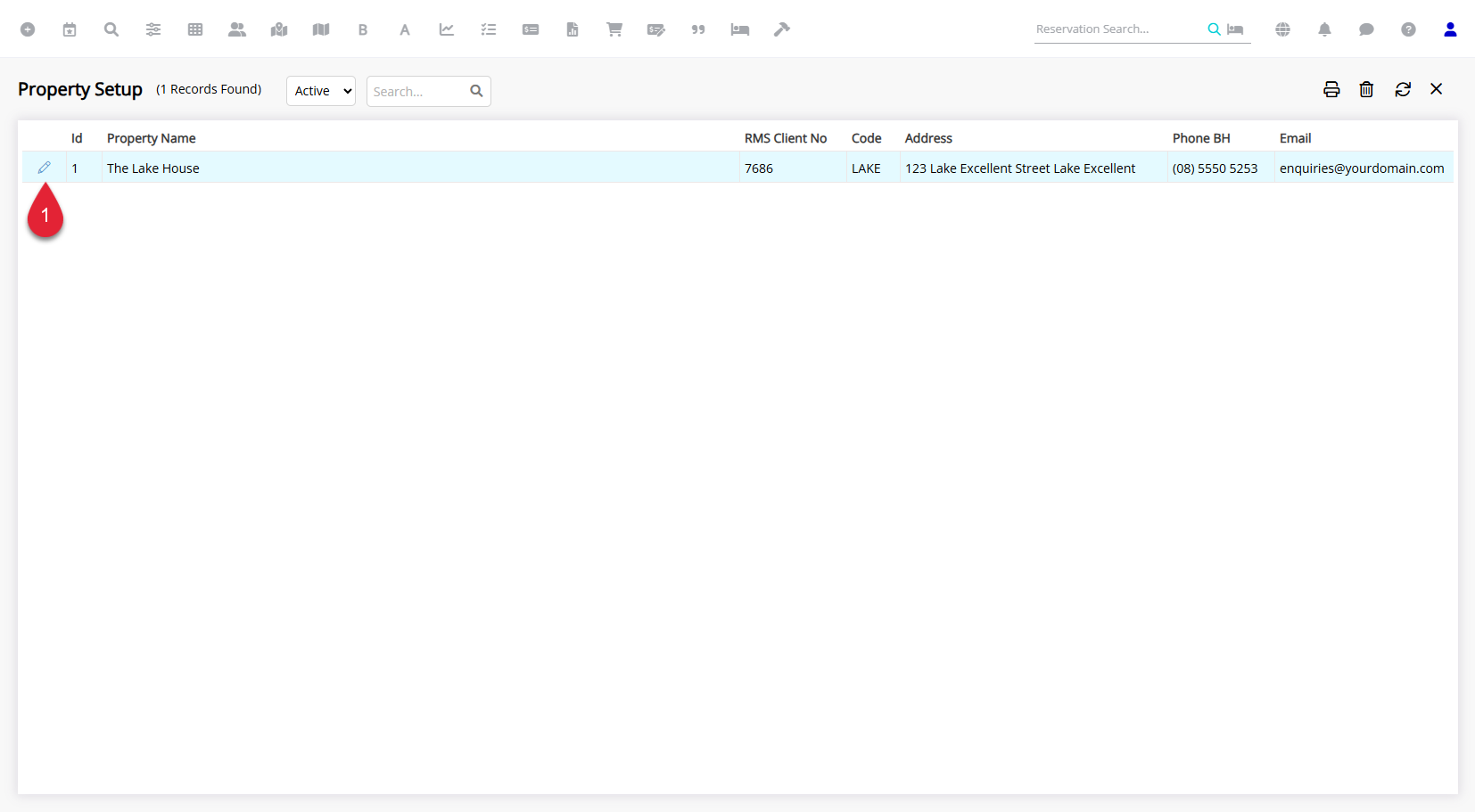This screenshot has height=812, width=1475.
Task: Open the document with bar chart icon
Action: coord(573,29)
